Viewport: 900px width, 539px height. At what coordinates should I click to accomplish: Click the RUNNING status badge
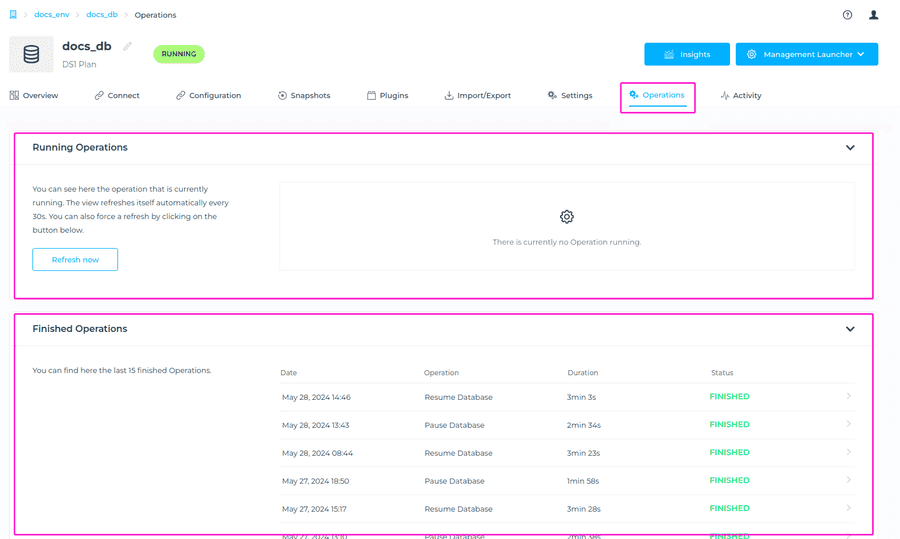click(179, 54)
